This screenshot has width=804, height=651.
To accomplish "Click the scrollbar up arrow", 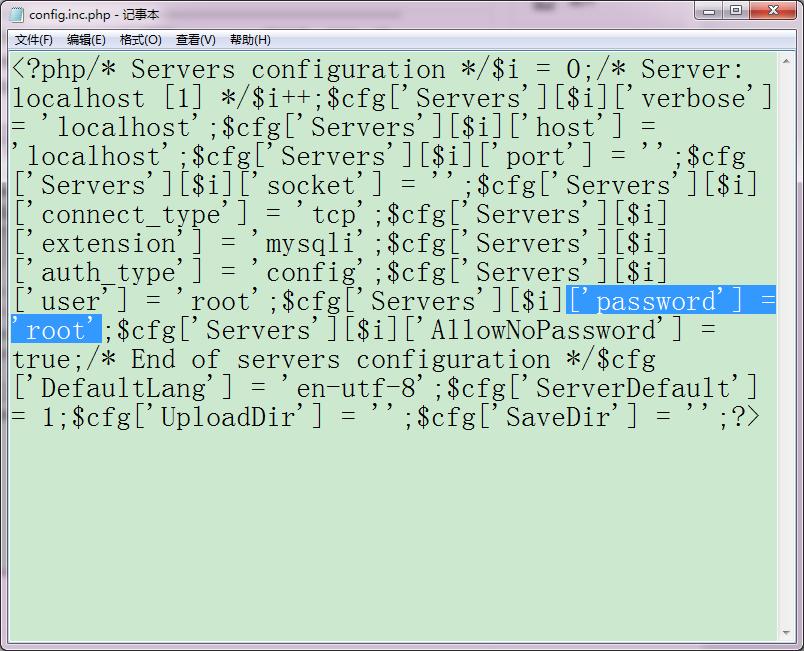I will [787, 62].
